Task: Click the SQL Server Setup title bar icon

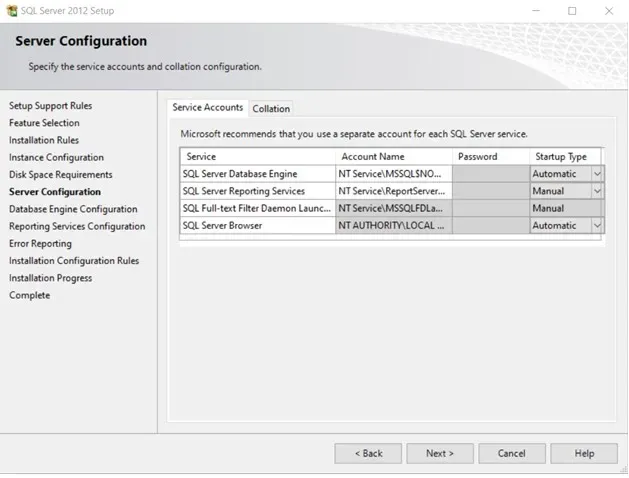Action: pyautogui.click(x=12, y=10)
